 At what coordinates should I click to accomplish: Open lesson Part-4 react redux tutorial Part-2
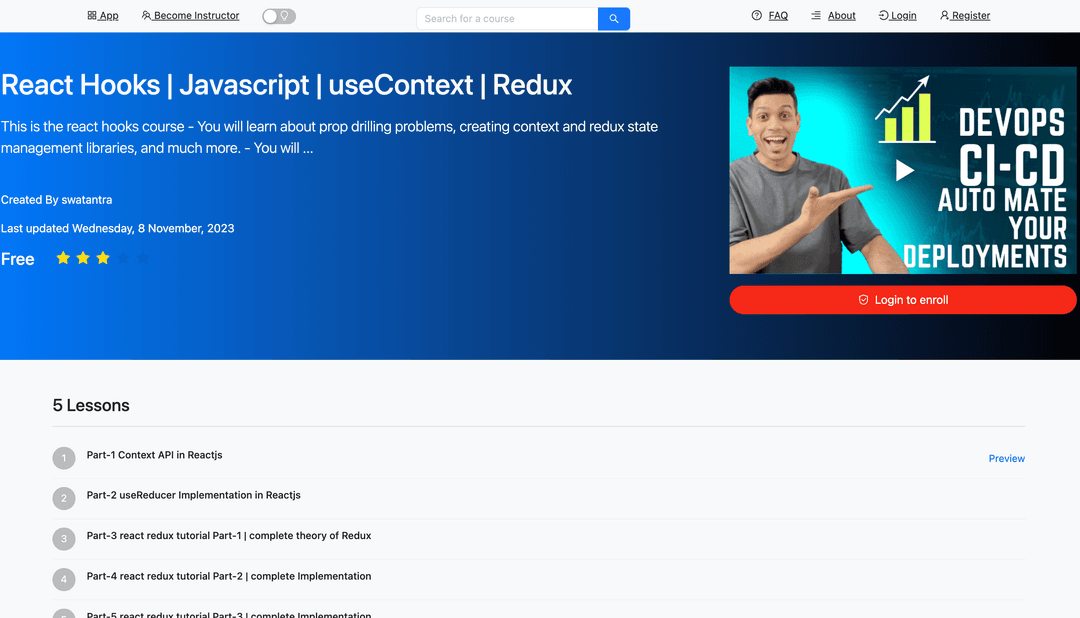coord(229,576)
